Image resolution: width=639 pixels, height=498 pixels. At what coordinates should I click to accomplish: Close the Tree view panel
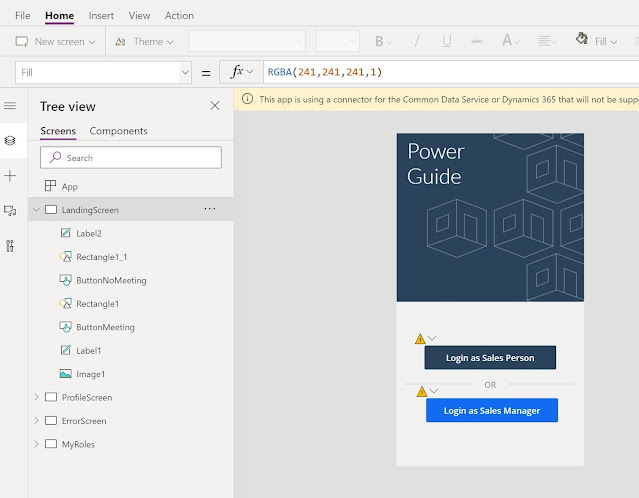pyautogui.click(x=215, y=106)
